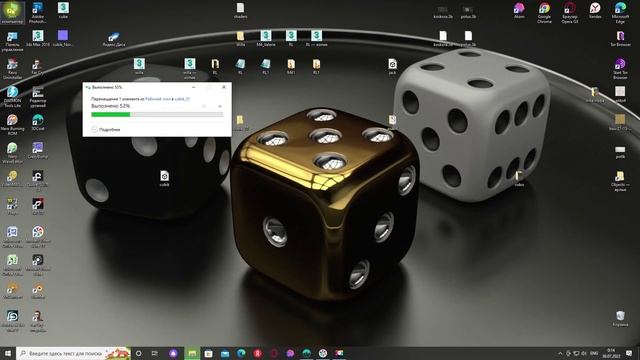Select the purple cubik_Nor image file

(63, 39)
